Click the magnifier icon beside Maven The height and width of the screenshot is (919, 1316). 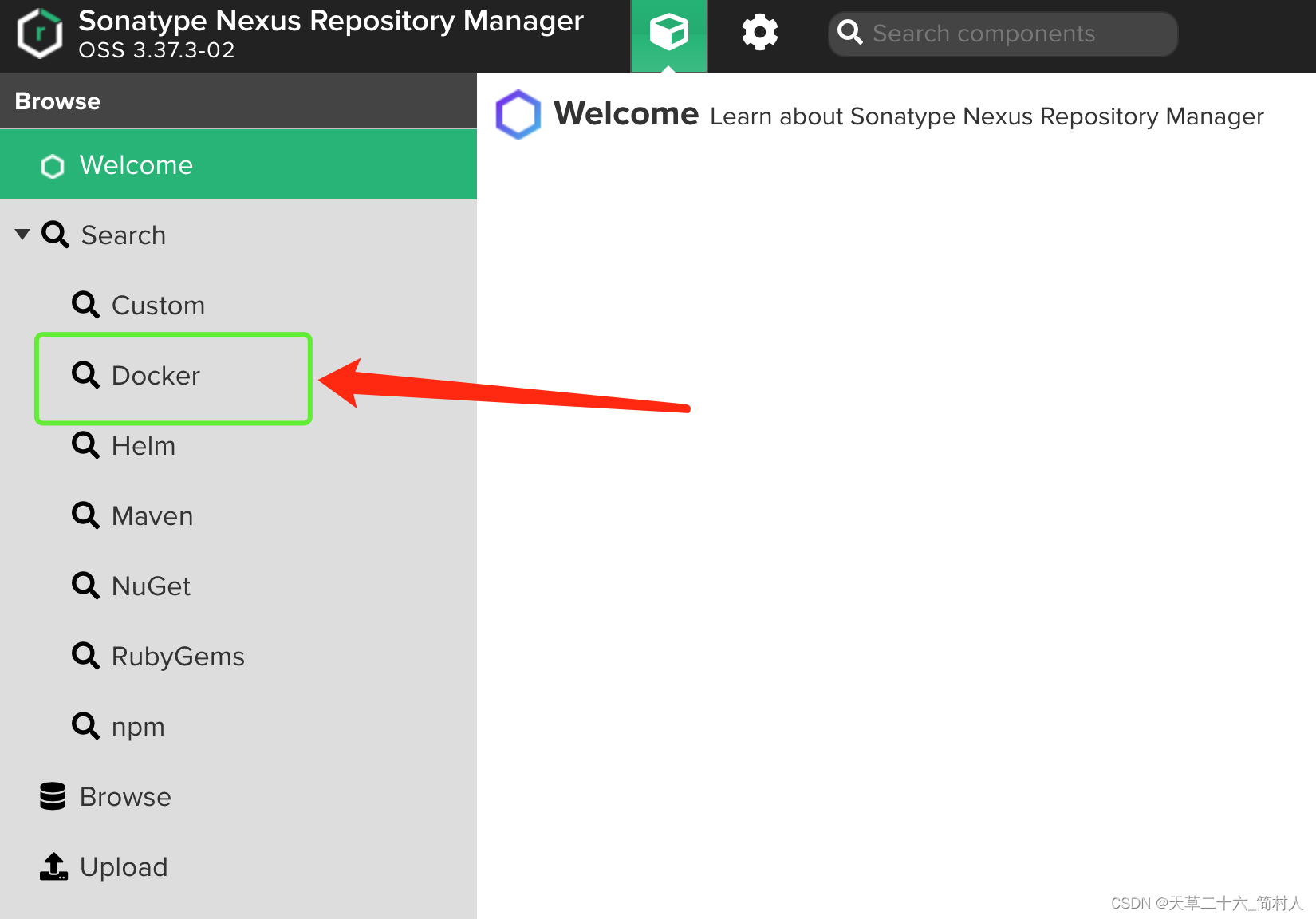pyautogui.click(x=85, y=515)
